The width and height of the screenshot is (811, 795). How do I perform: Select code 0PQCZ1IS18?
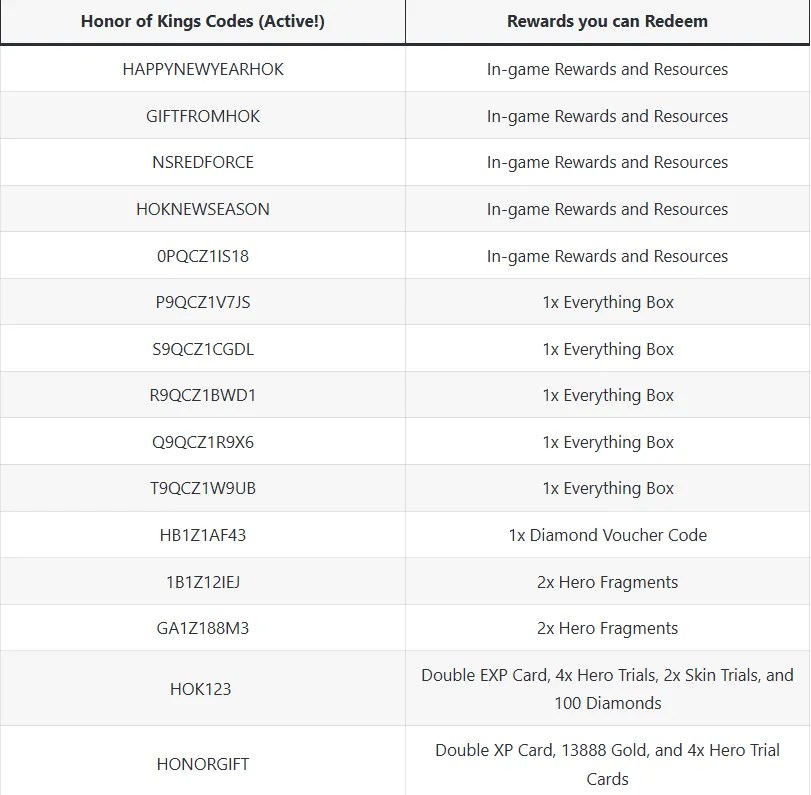point(202,256)
